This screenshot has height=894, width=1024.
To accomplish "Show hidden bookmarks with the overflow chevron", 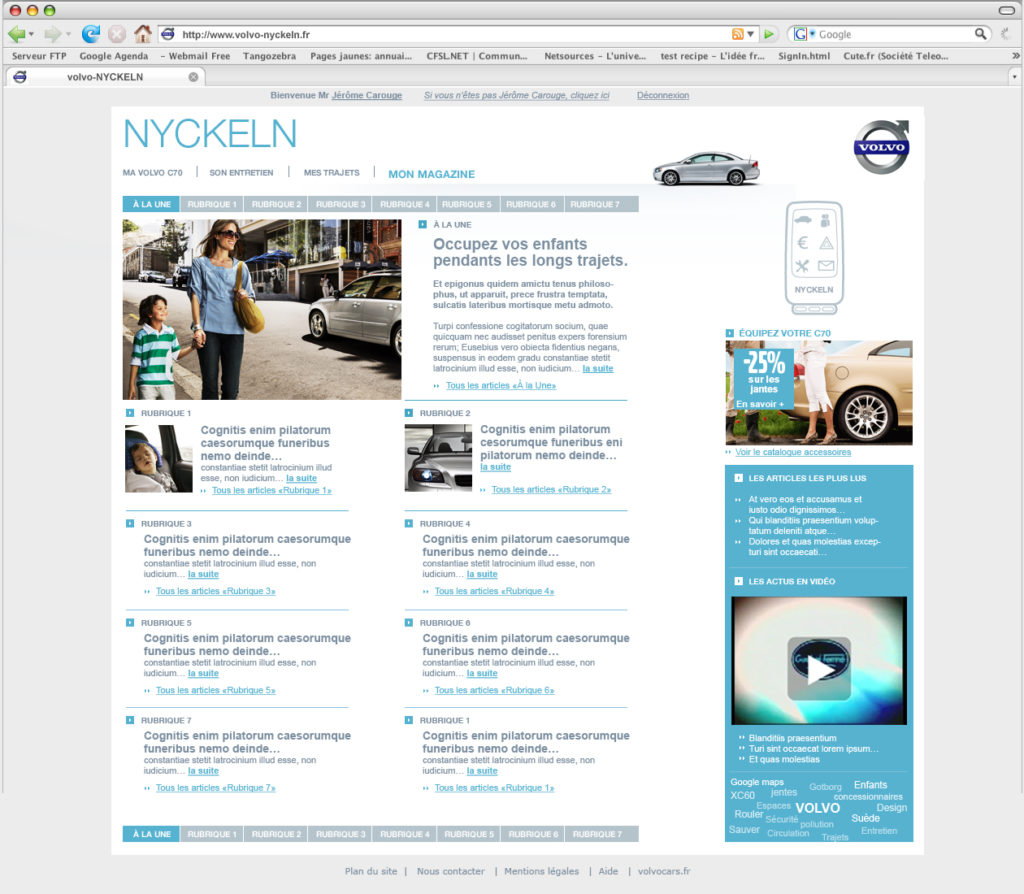I will tap(1016, 56).
